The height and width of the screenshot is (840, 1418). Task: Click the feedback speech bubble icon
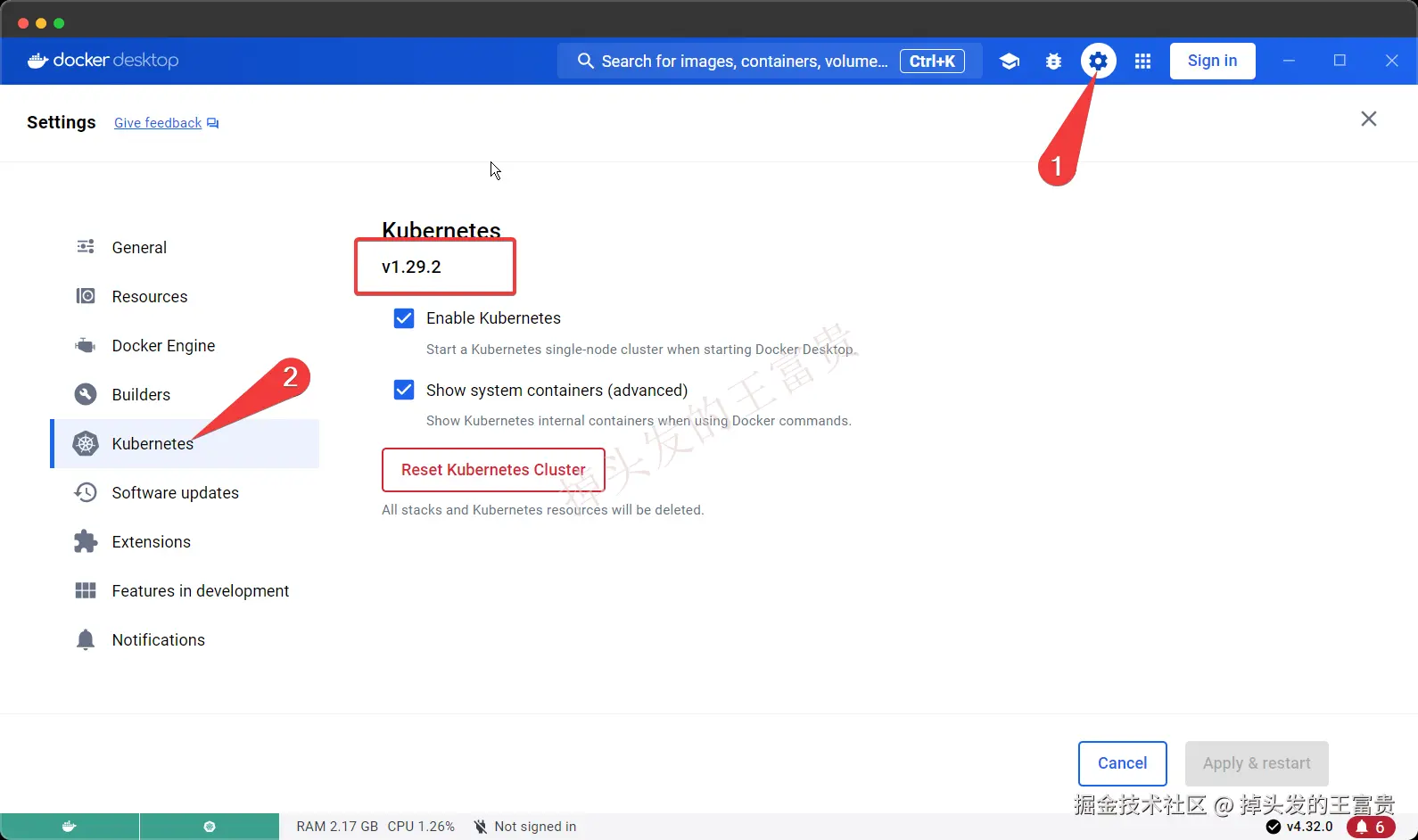pyautogui.click(x=212, y=123)
